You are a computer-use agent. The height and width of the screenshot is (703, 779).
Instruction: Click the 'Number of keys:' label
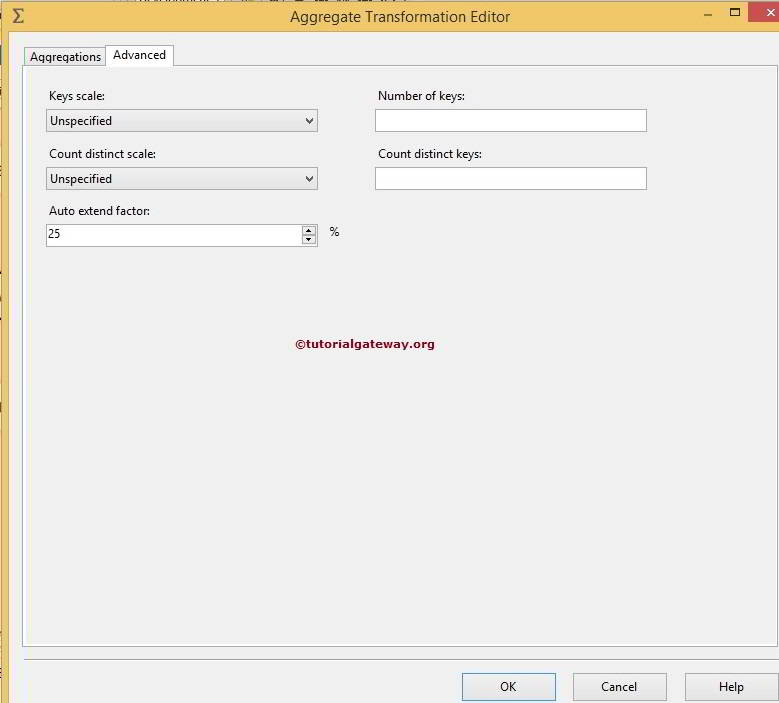(421, 96)
